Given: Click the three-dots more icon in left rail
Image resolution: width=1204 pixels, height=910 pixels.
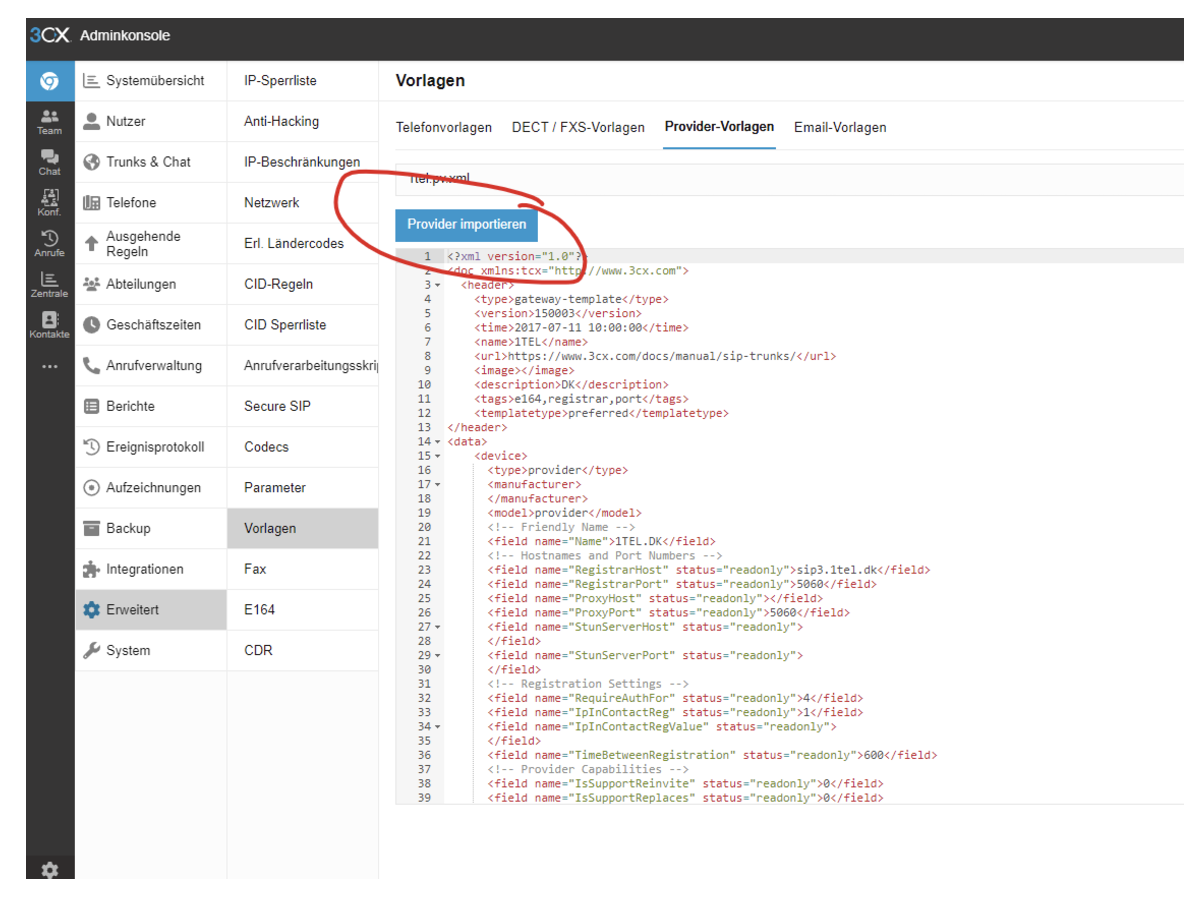Looking at the screenshot, I should click(x=49, y=367).
